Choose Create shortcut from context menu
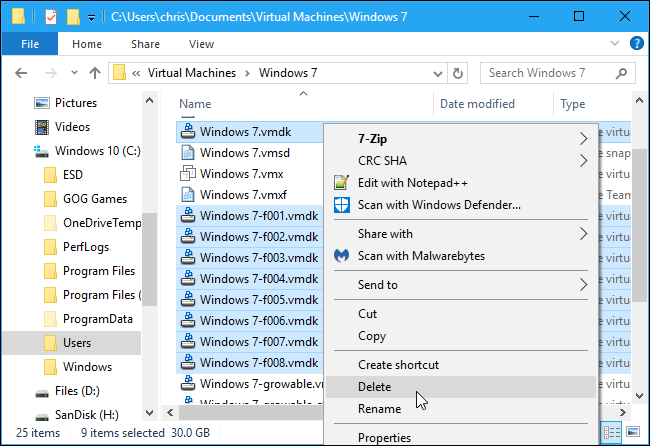The width and height of the screenshot is (650, 446). tap(461, 365)
